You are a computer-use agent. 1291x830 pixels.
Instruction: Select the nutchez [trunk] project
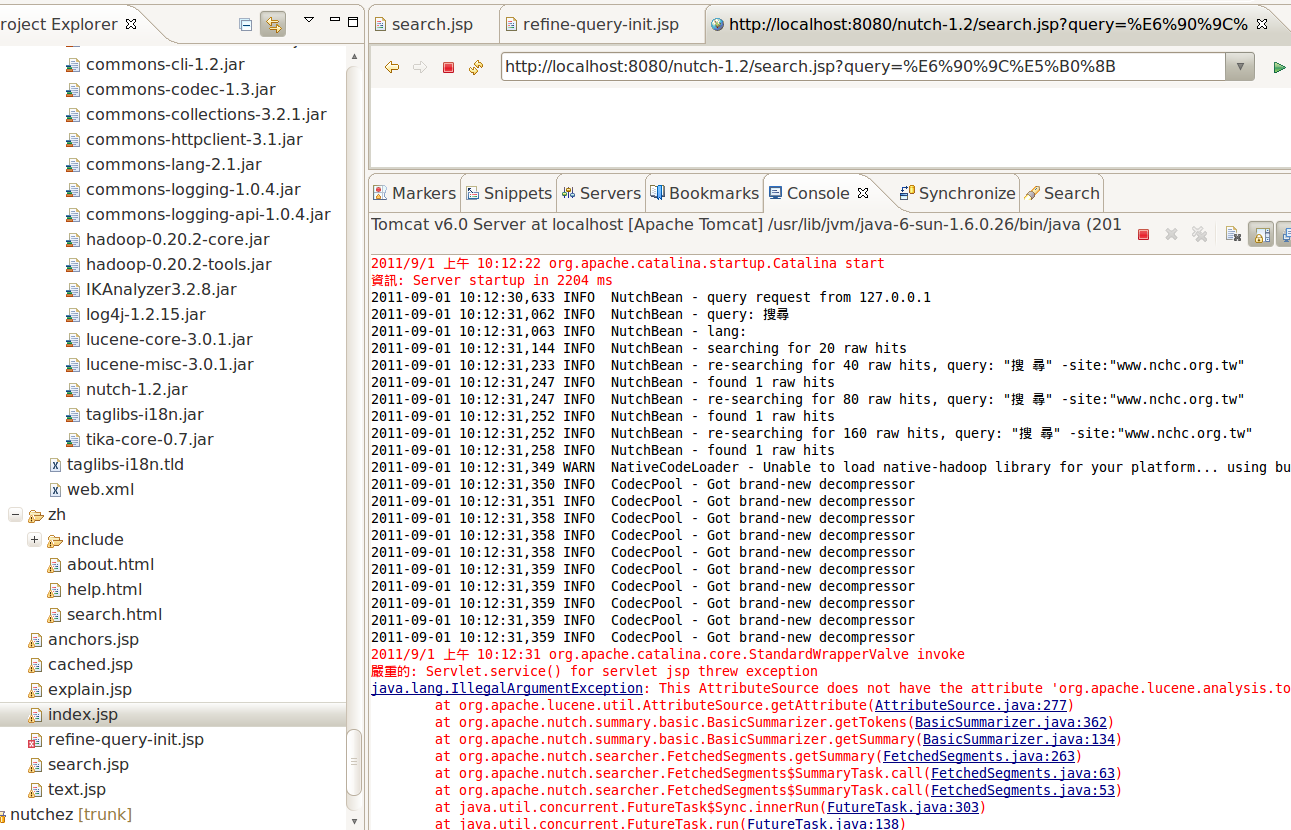coord(70,814)
